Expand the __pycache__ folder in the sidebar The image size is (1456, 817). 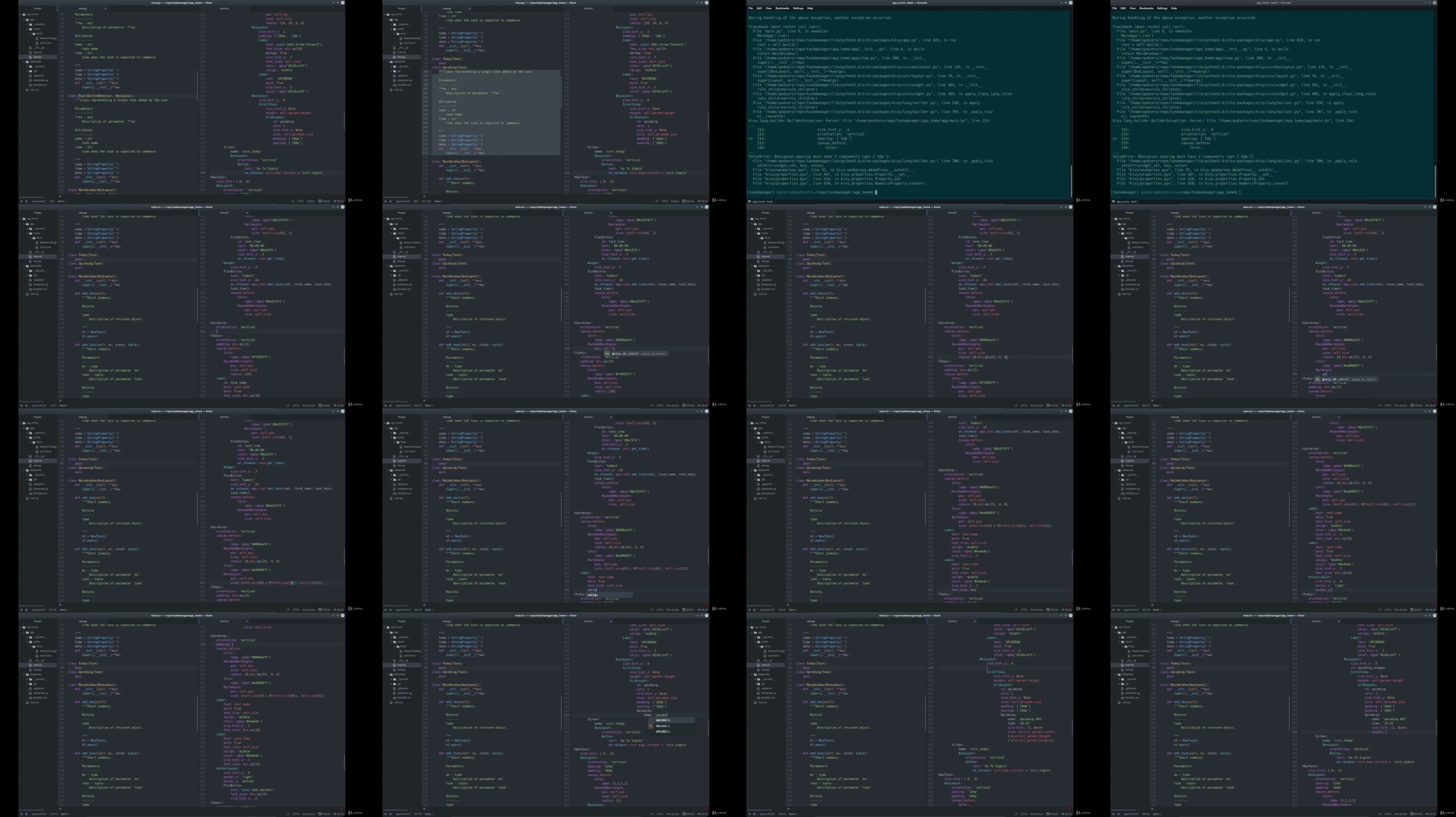pyautogui.click(x=27, y=25)
